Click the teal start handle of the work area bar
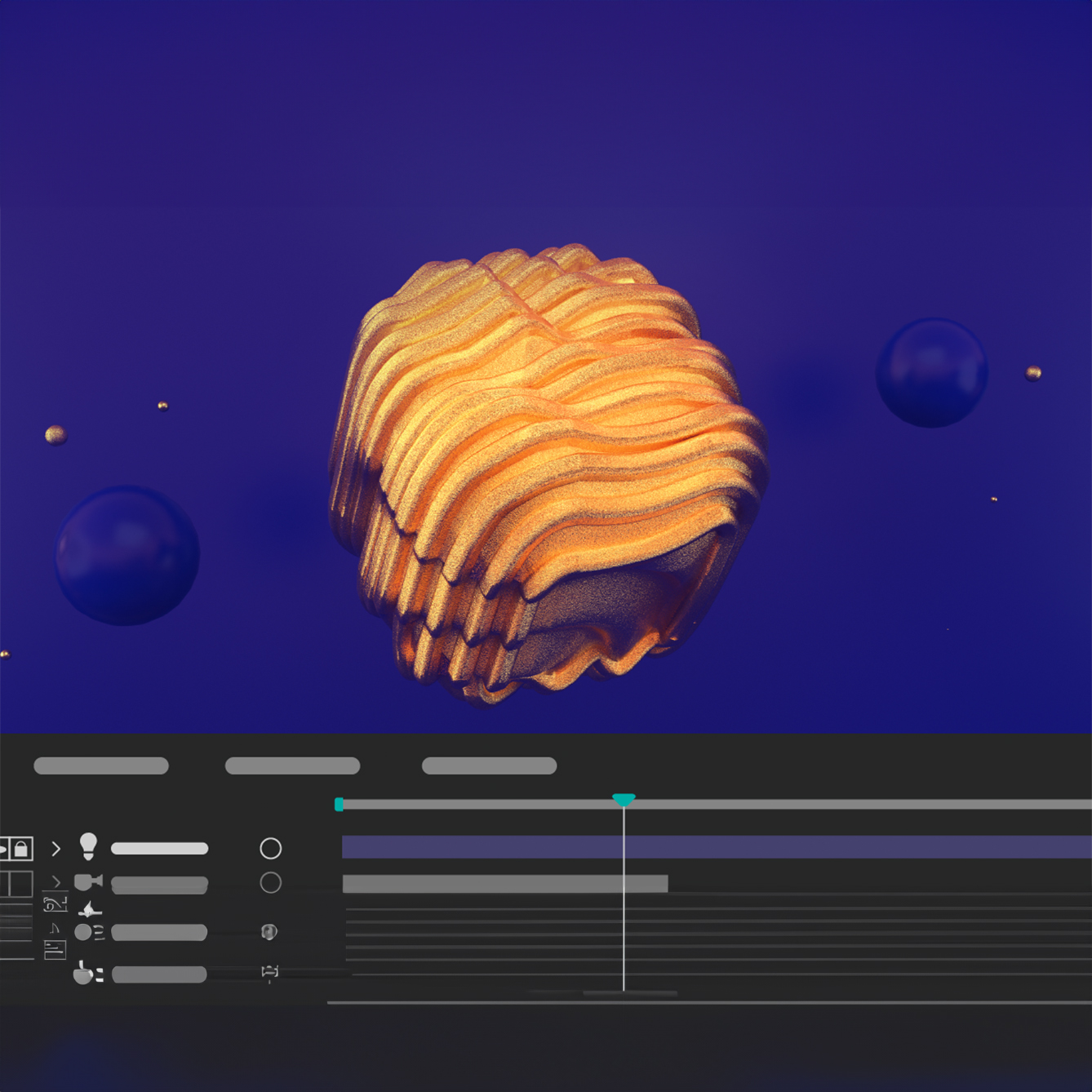The height and width of the screenshot is (1092, 1092). [x=339, y=805]
